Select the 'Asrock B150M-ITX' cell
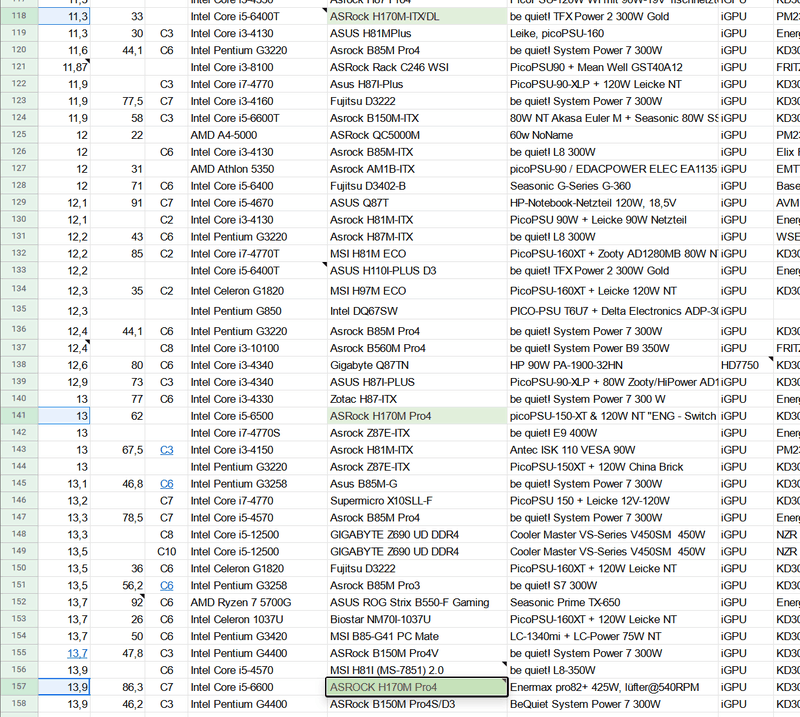Screen dimensions: 800x717 point(417,118)
